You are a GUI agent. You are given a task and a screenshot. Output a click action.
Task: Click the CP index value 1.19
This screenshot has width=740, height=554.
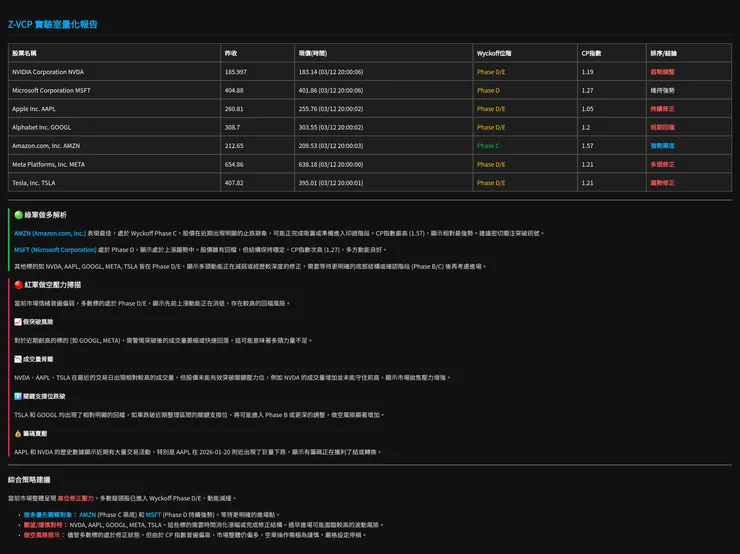click(x=587, y=72)
